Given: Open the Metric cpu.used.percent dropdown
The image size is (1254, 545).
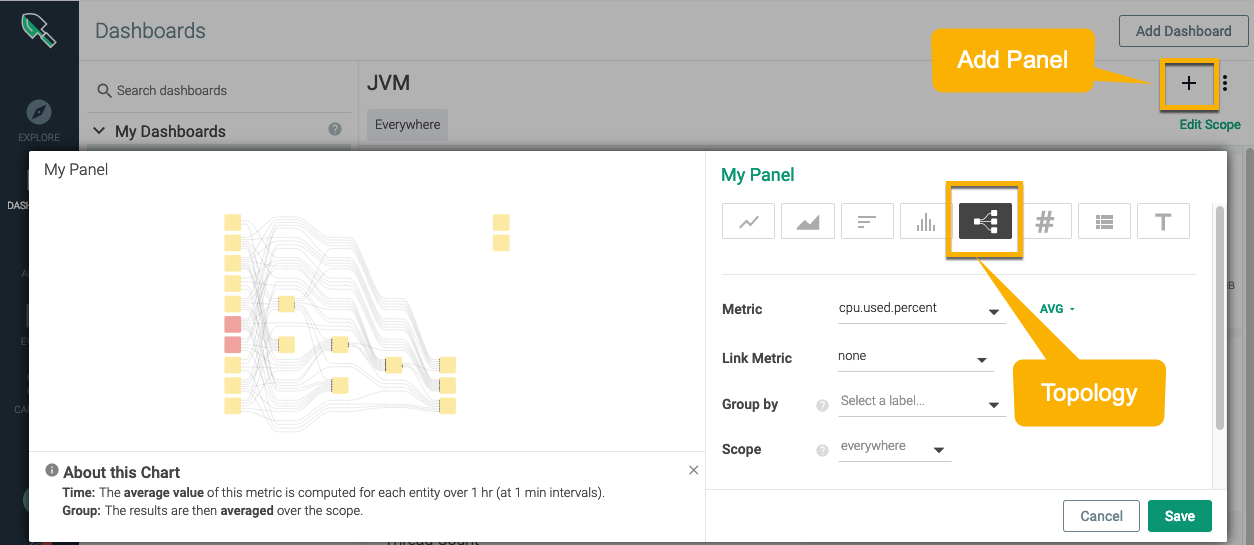Looking at the screenshot, I should (920, 309).
